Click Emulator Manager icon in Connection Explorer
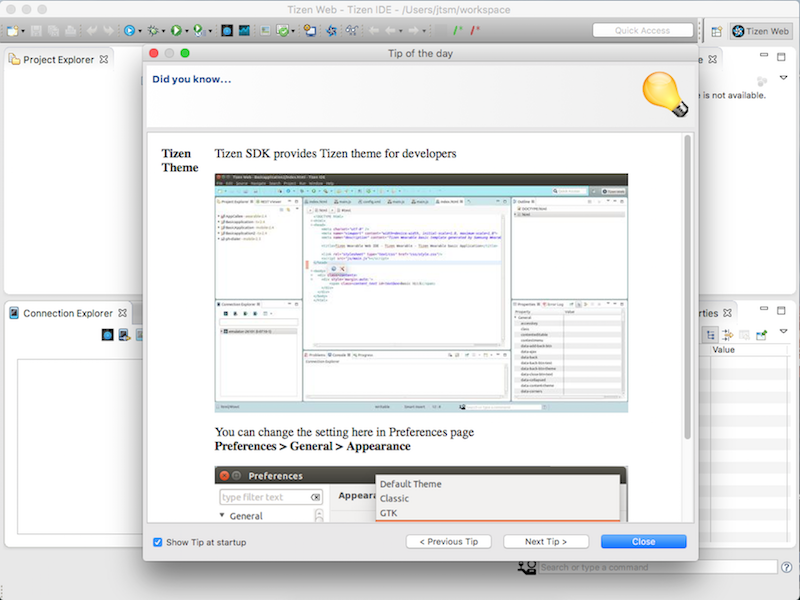 pos(107,335)
